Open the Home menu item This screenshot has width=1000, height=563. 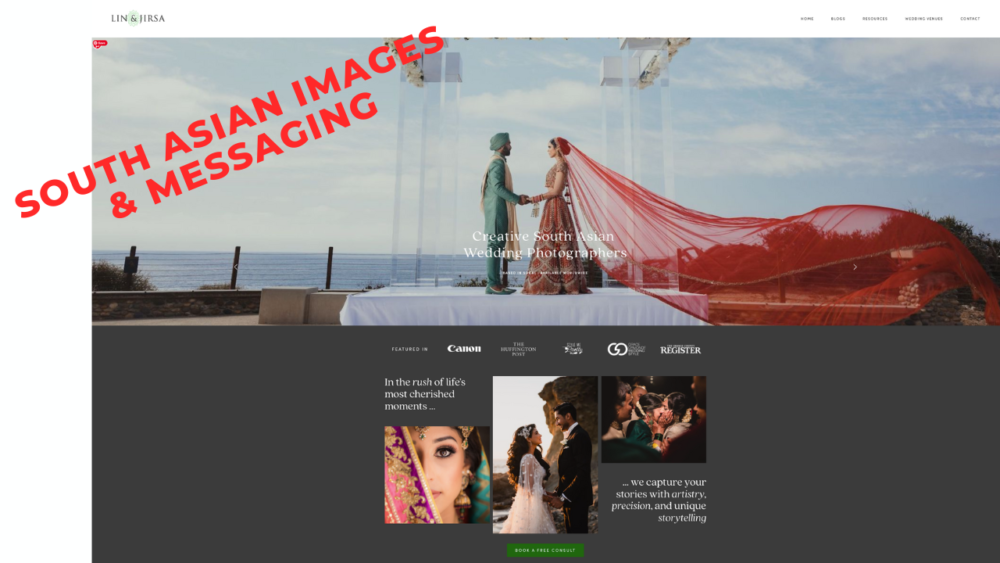pos(807,19)
